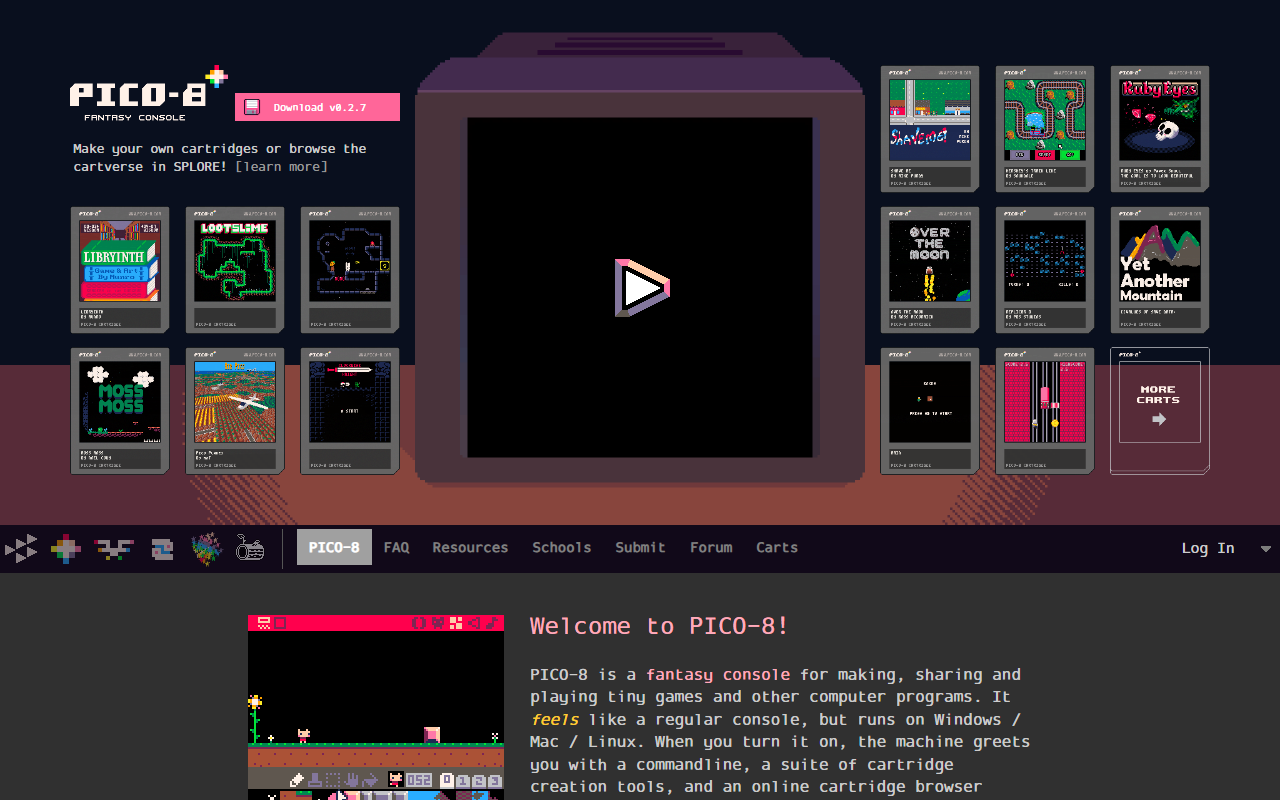Open the Submit nav item
Image resolution: width=1280 pixels, height=800 pixels.
point(640,547)
